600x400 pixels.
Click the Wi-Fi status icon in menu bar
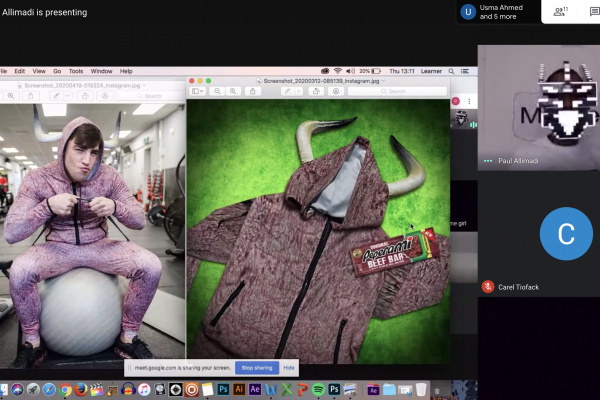click(x=338, y=71)
